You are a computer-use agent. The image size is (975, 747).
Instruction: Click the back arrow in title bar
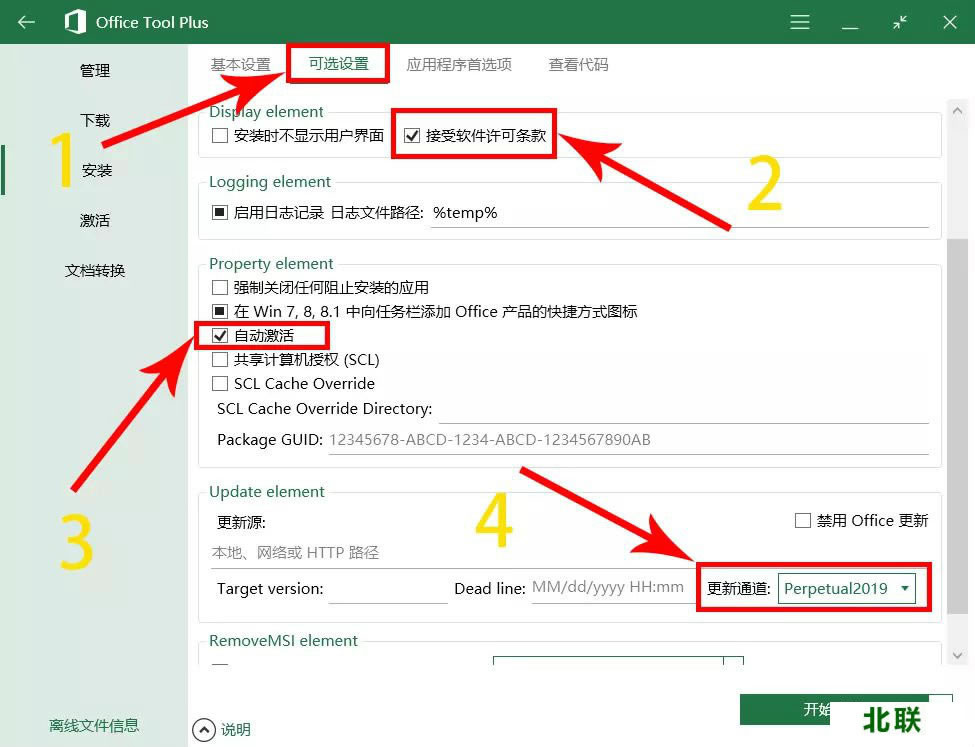(x=26, y=22)
